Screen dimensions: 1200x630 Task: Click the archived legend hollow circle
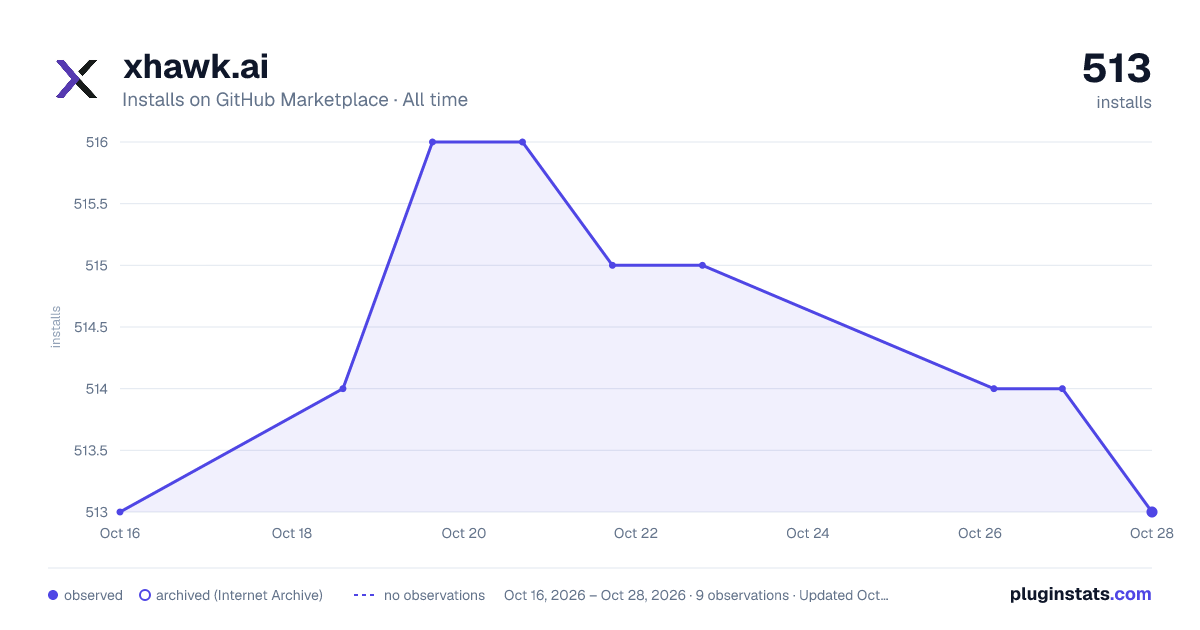pyautogui.click(x=145, y=595)
